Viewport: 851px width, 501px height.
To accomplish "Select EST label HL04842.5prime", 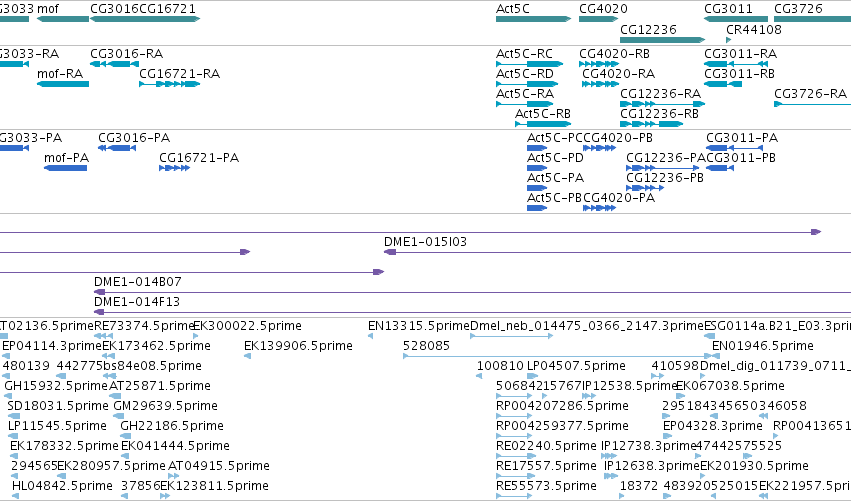I will pyautogui.click(x=62, y=486).
